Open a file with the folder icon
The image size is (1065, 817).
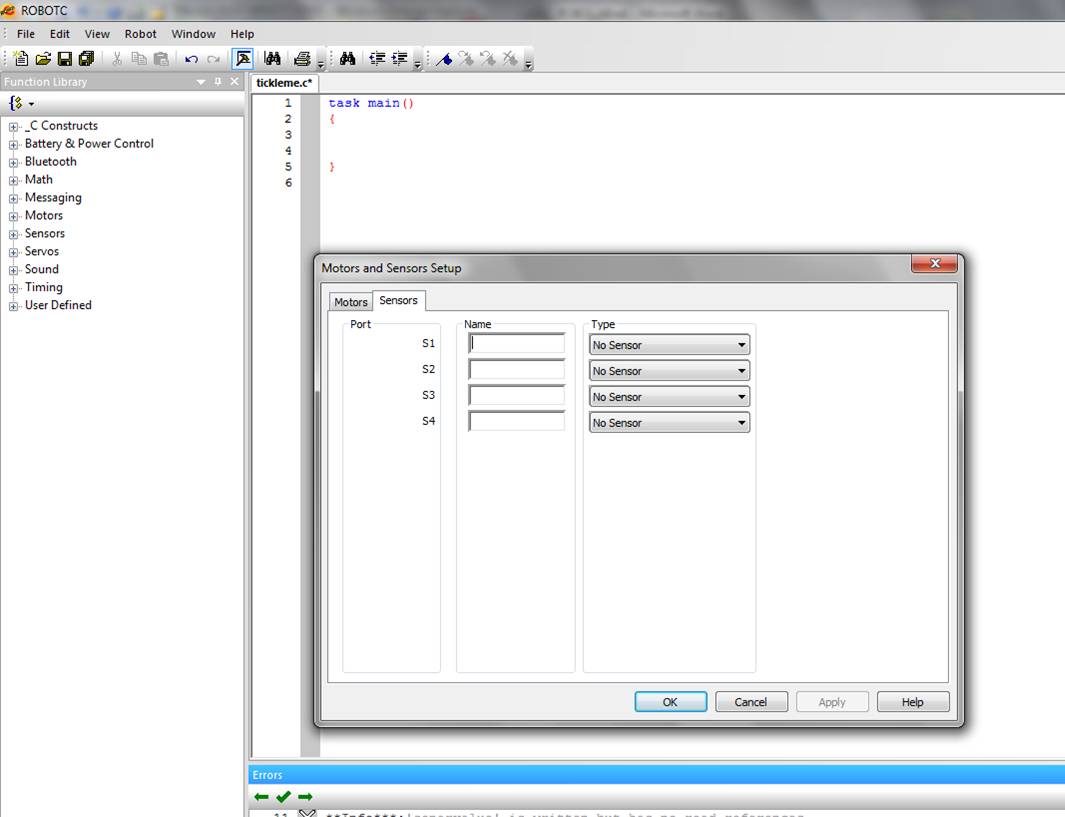point(43,59)
